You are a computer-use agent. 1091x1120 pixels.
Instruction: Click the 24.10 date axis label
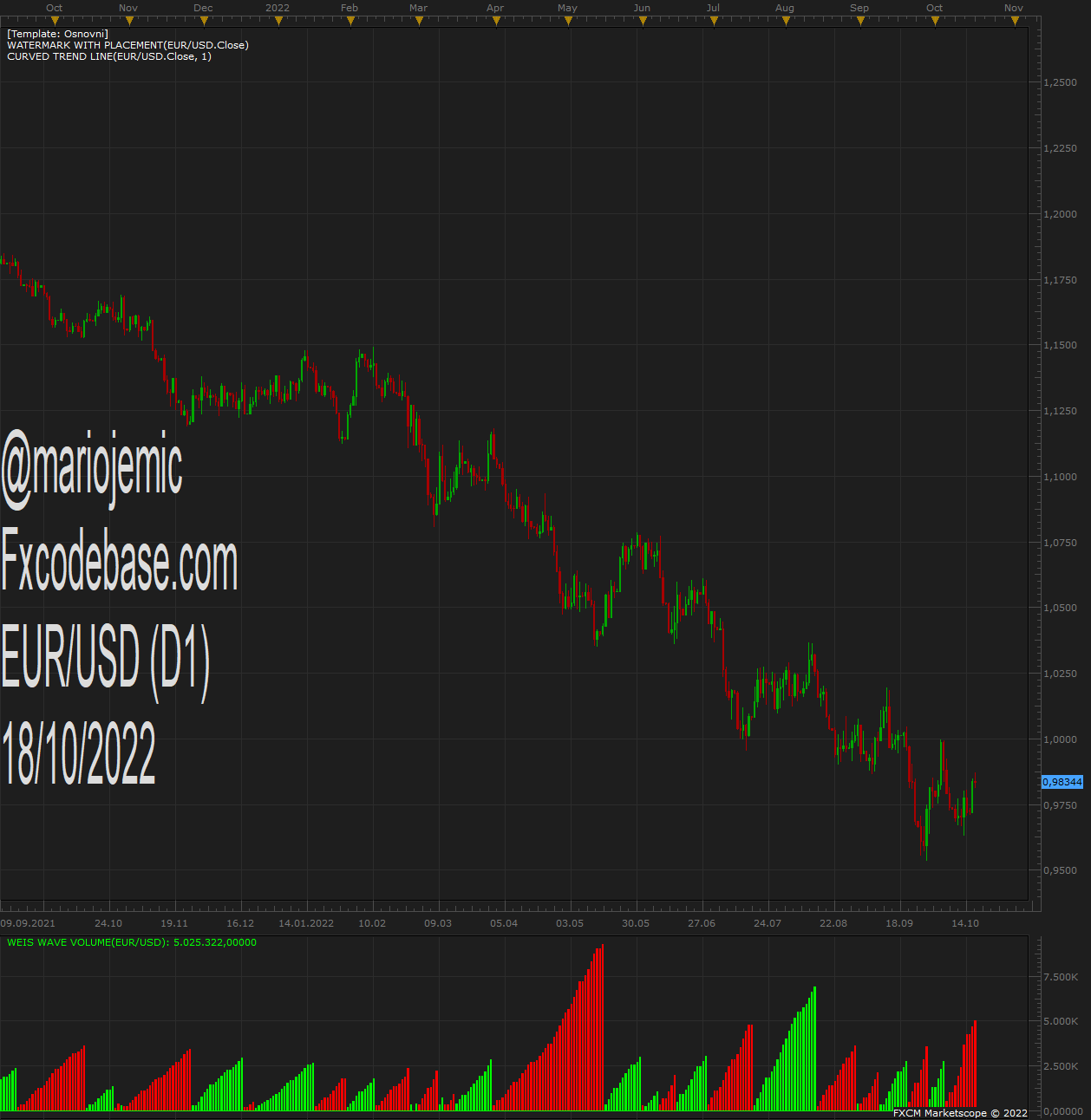tap(108, 923)
